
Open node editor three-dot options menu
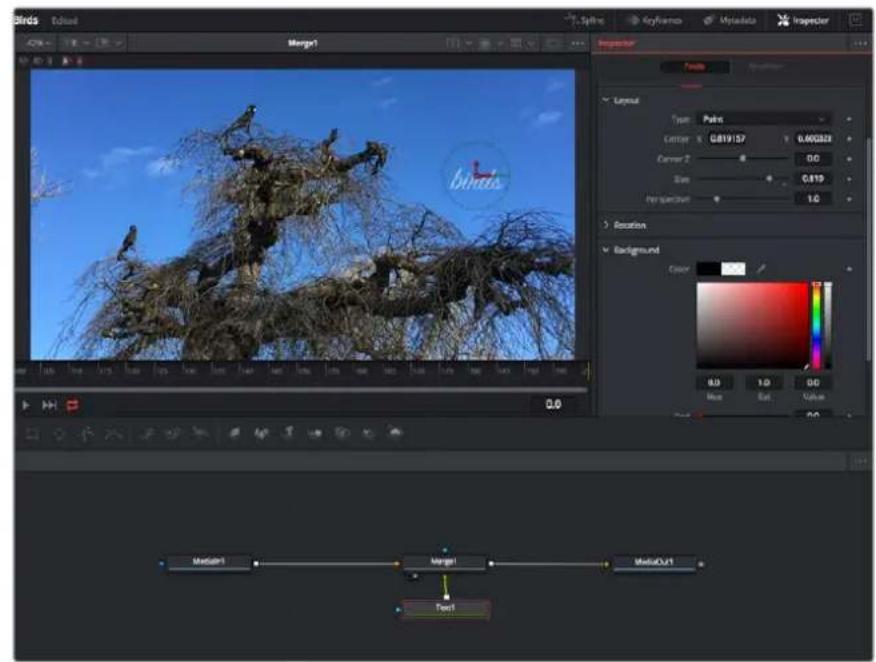click(860, 462)
